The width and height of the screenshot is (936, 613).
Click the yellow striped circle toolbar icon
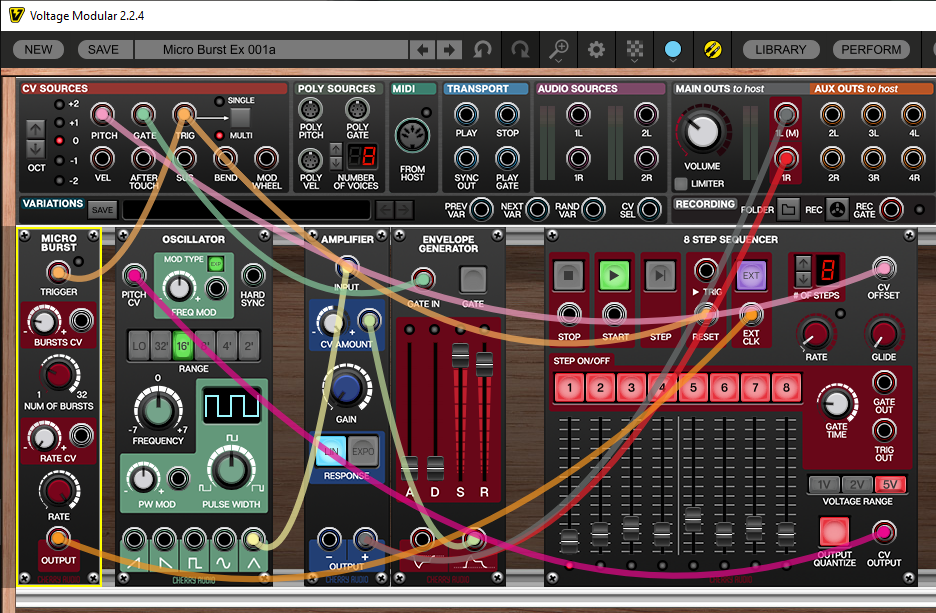click(x=713, y=50)
